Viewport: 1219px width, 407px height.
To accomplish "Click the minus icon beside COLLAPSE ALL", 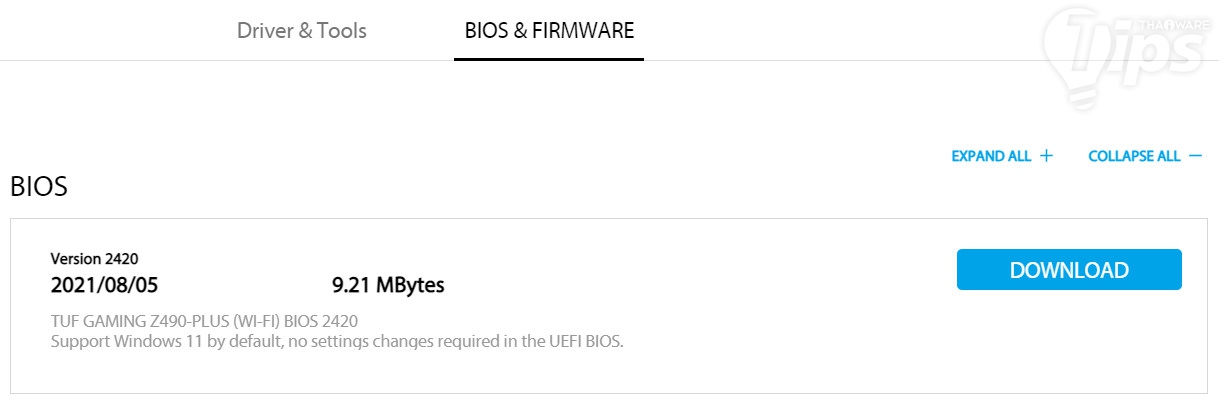I will (1196, 156).
